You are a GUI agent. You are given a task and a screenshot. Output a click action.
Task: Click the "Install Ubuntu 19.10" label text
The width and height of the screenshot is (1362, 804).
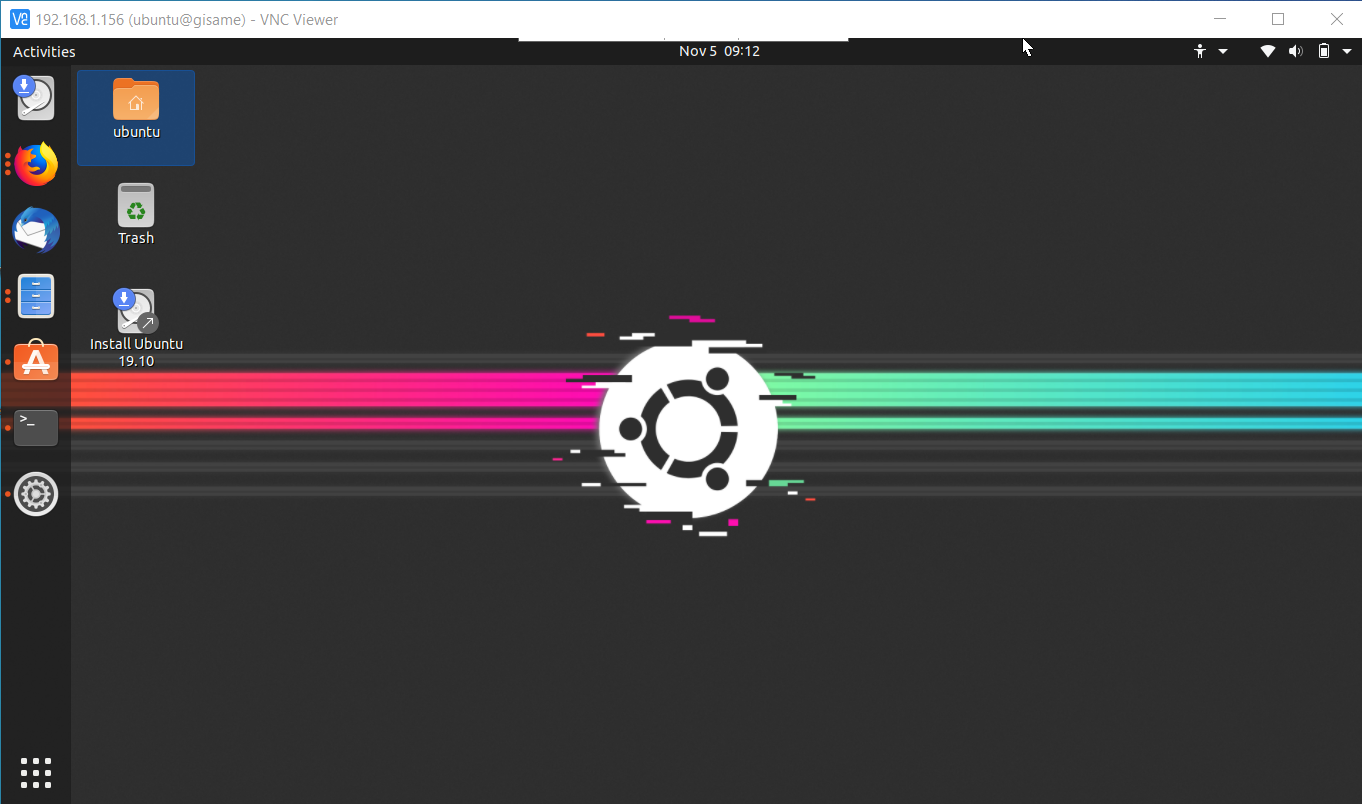[136, 352]
